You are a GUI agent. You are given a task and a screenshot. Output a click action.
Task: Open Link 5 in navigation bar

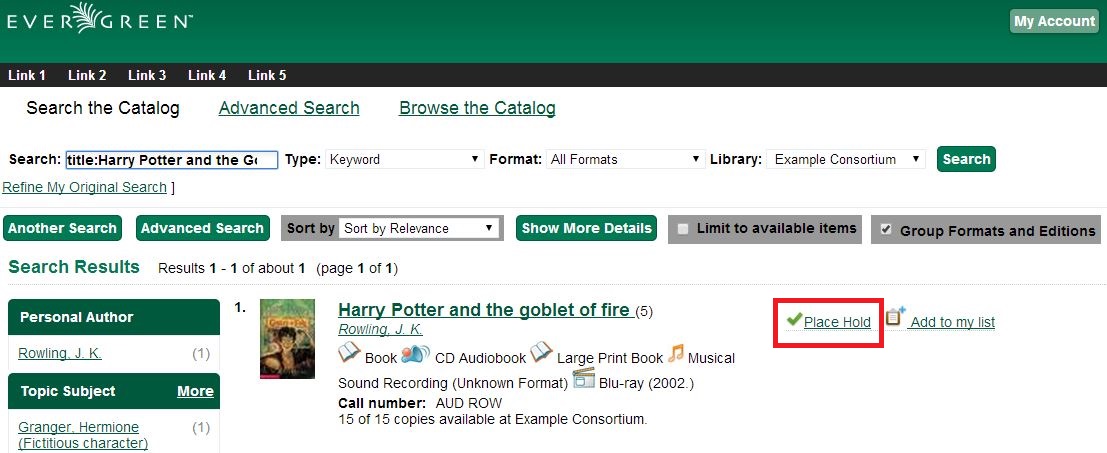pyautogui.click(x=267, y=75)
